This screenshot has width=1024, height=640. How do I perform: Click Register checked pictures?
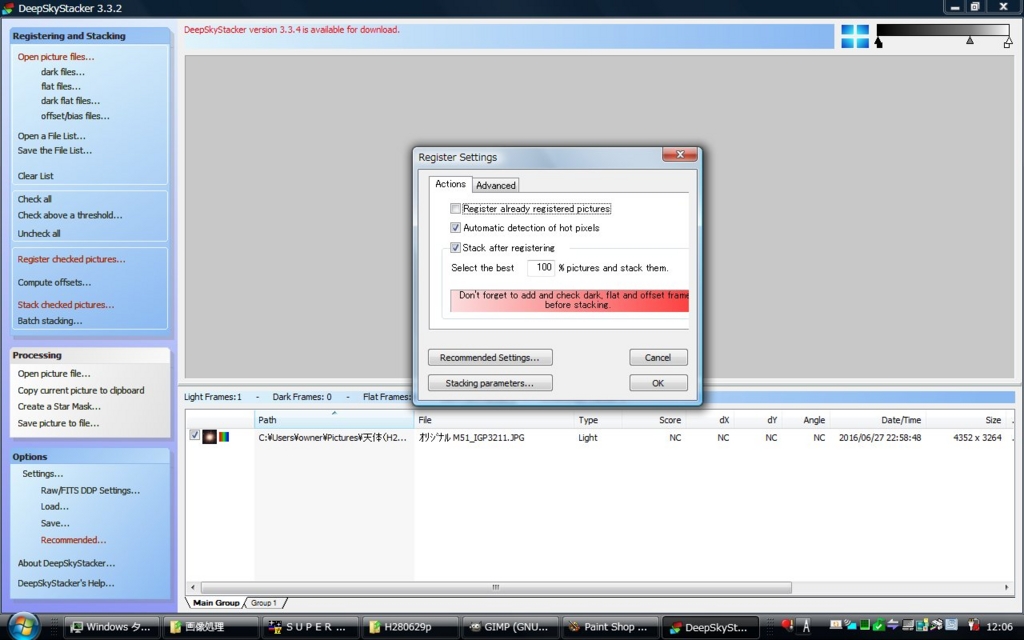[71, 259]
